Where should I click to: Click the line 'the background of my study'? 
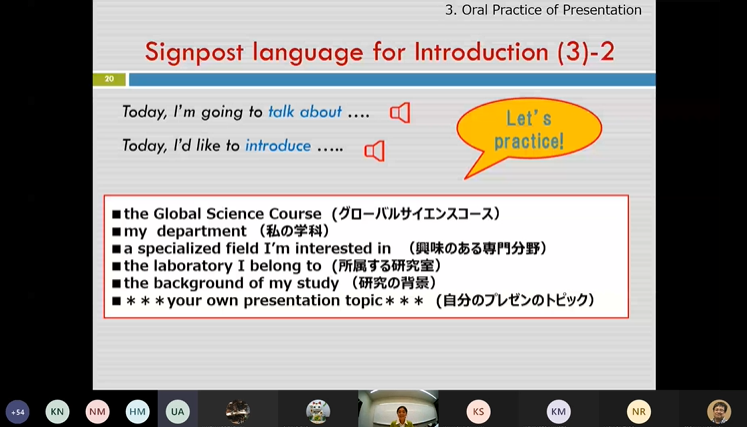tap(231, 283)
